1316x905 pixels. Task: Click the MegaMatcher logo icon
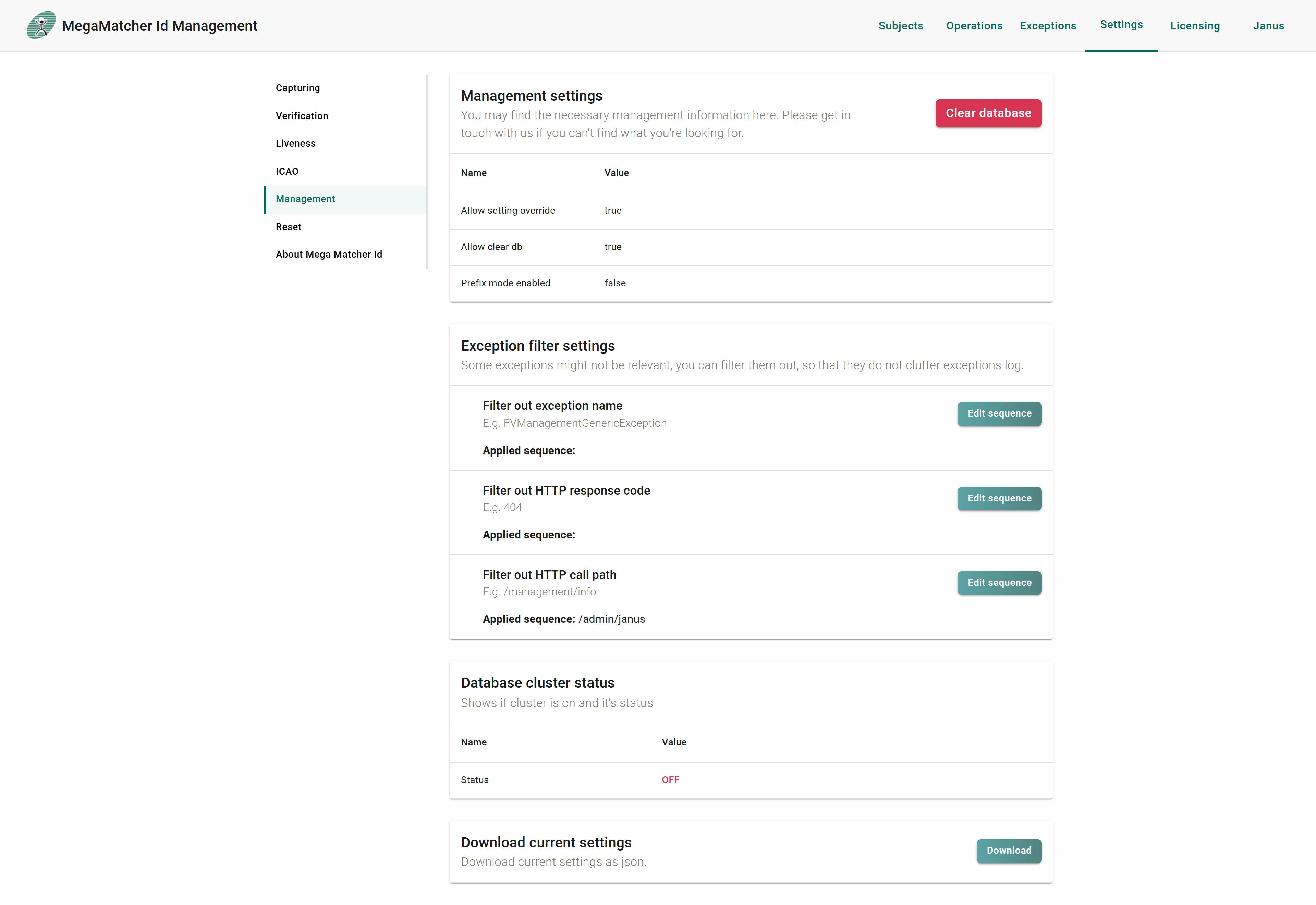pos(41,25)
